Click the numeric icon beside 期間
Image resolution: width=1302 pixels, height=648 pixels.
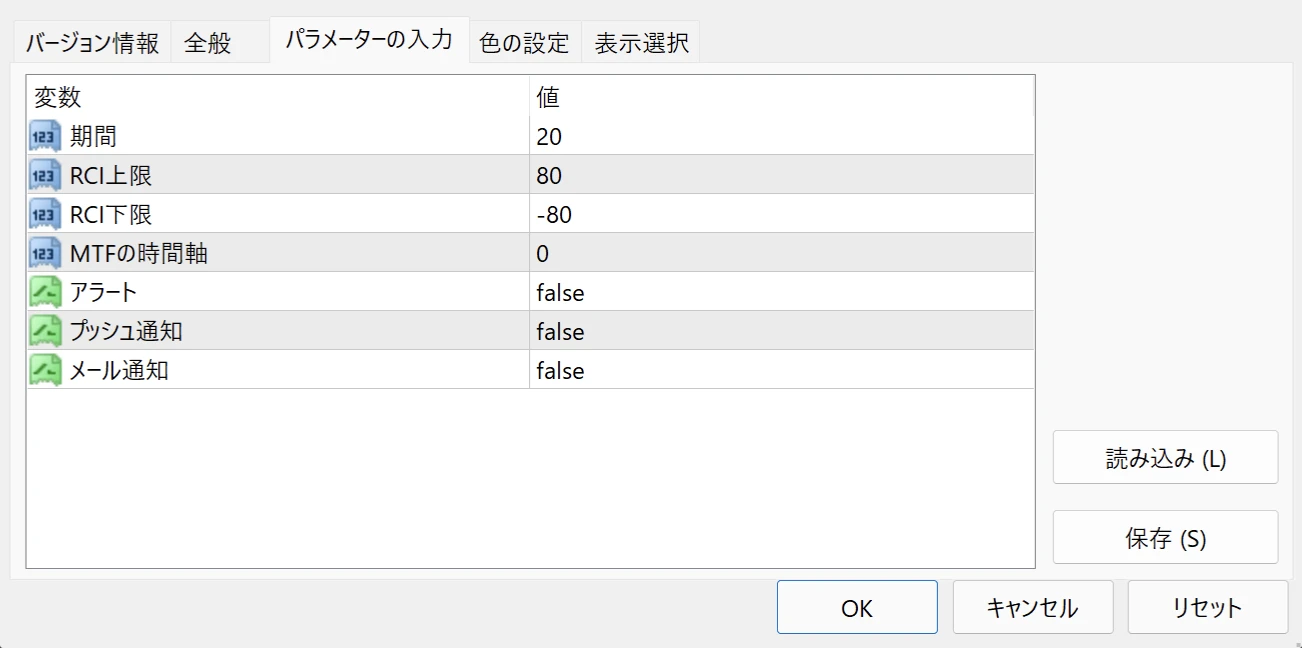[44, 136]
